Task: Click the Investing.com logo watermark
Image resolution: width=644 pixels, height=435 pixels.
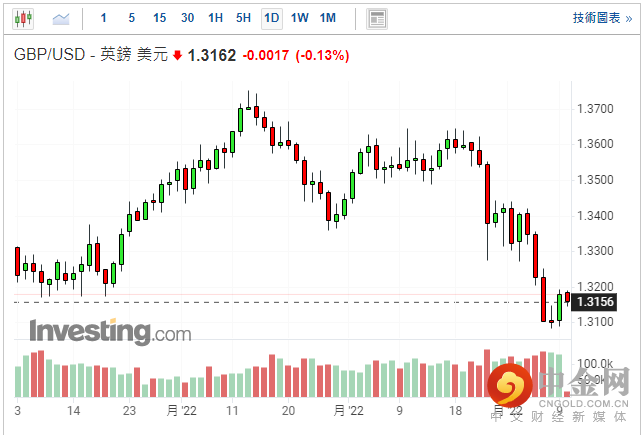Action: pos(110,331)
